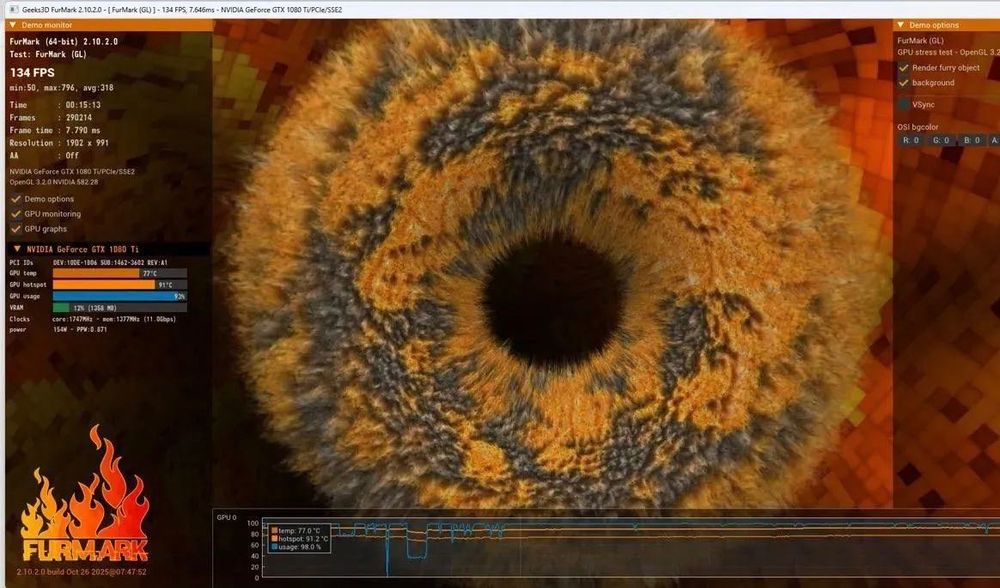Screen dimensions: 1000x588
Task: Click the OSI bgcolor R: 0 field
Action: pos(911,140)
